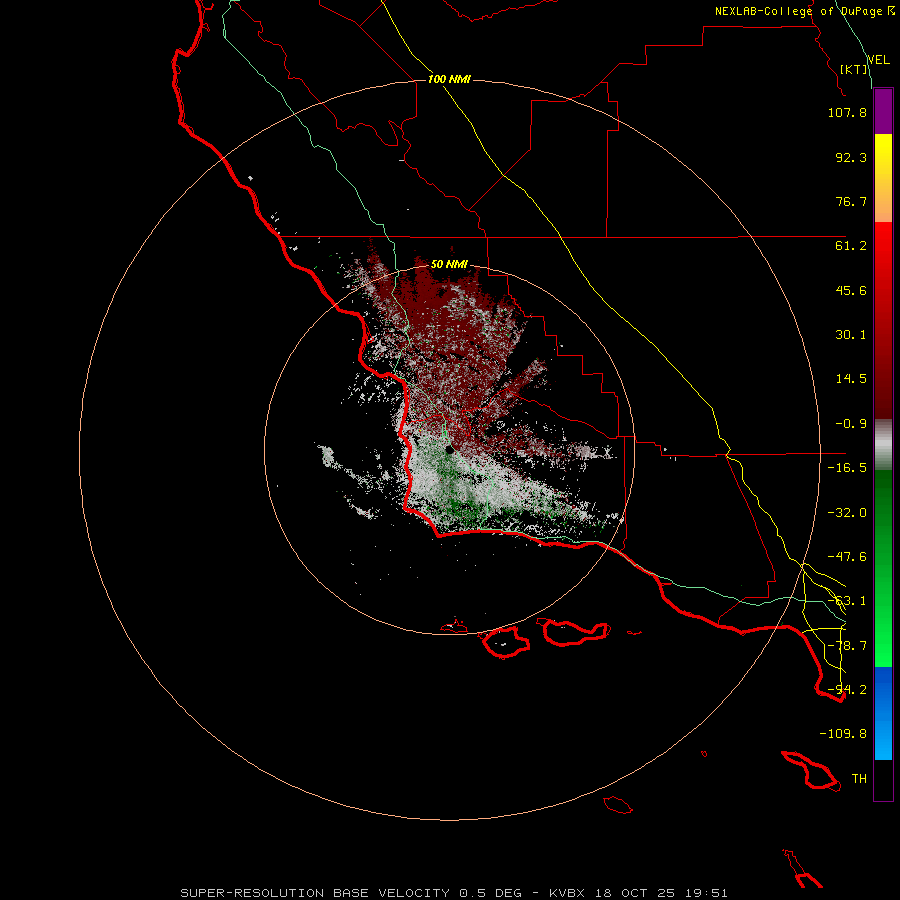Click the TH legend label
This screenshot has width=900, height=900.
pyautogui.click(x=859, y=779)
